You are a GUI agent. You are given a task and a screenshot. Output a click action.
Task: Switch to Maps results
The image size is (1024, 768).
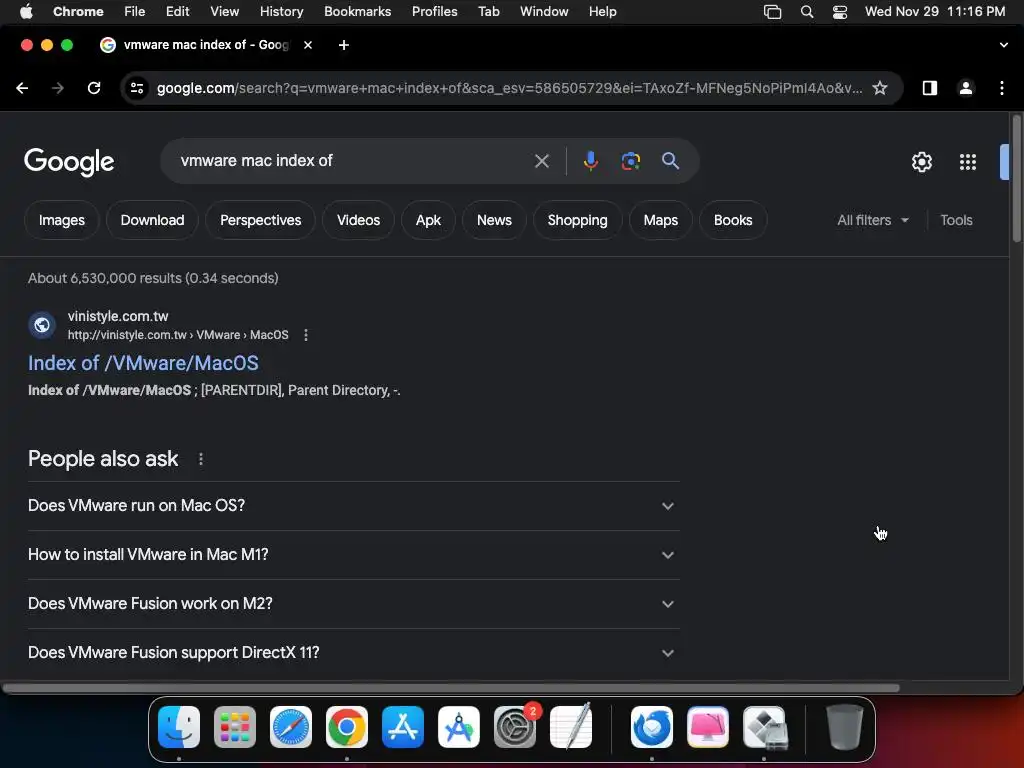[660, 221]
